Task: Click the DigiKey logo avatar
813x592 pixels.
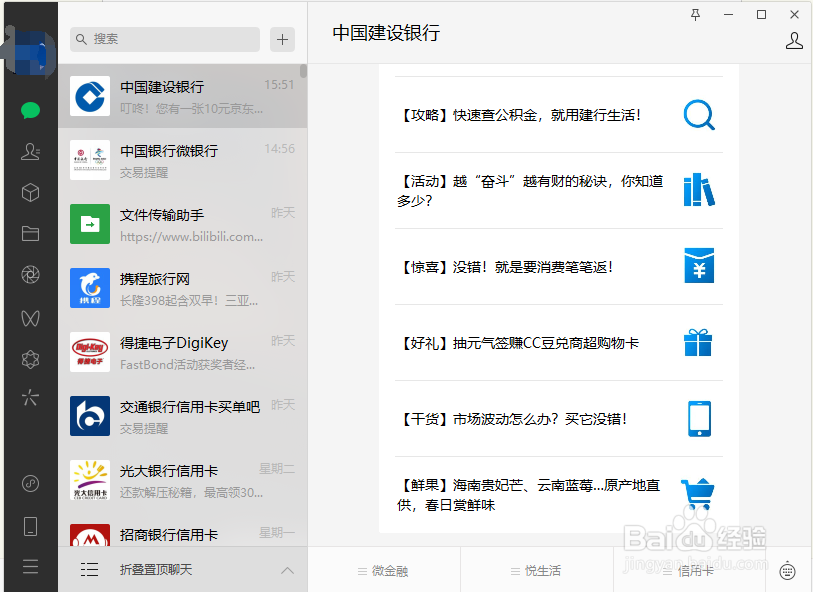Action: [x=90, y=352]
